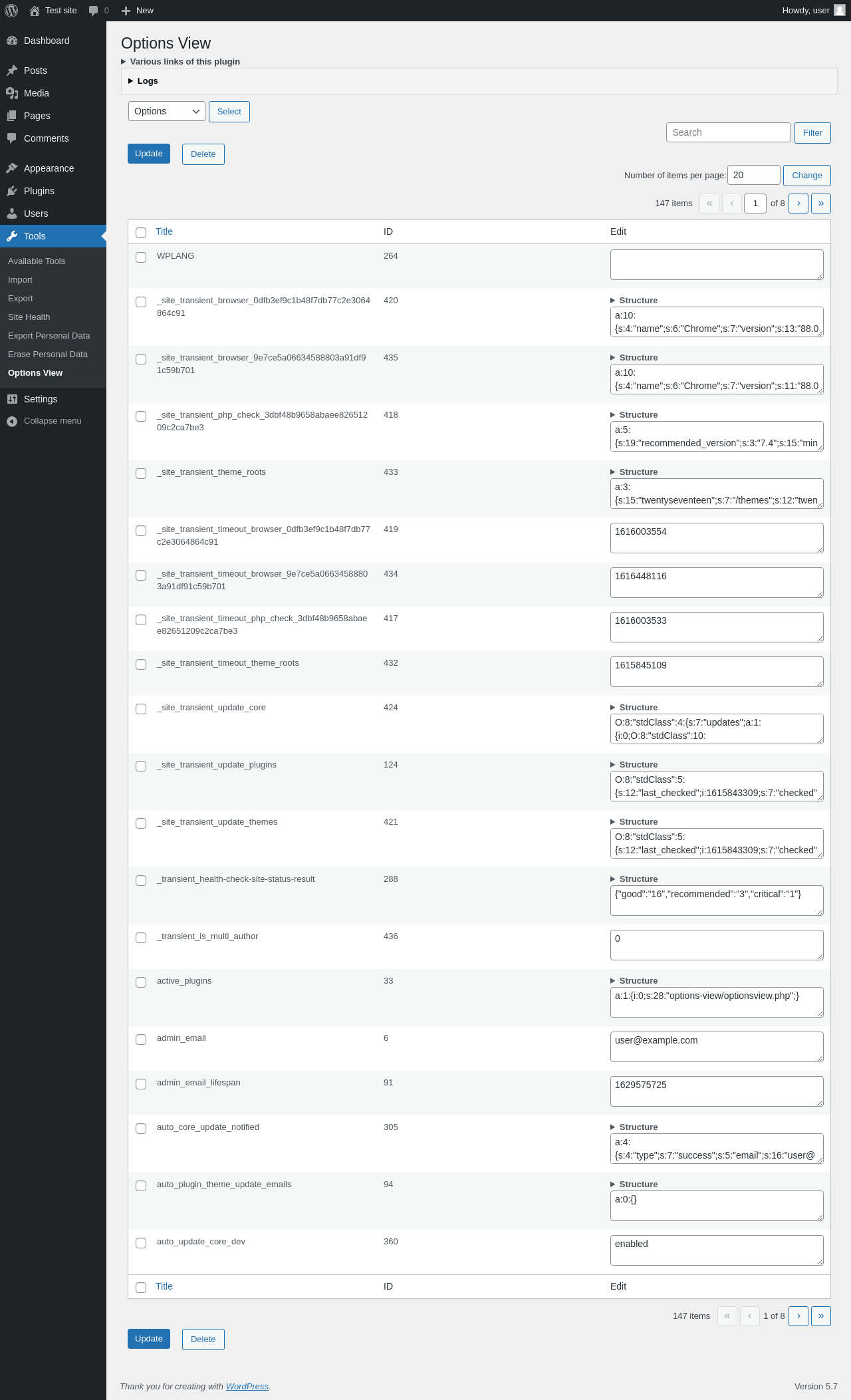The image size is (851, 1400).
Task: Tick the admin_email row checkbox
Action: 141,1040
